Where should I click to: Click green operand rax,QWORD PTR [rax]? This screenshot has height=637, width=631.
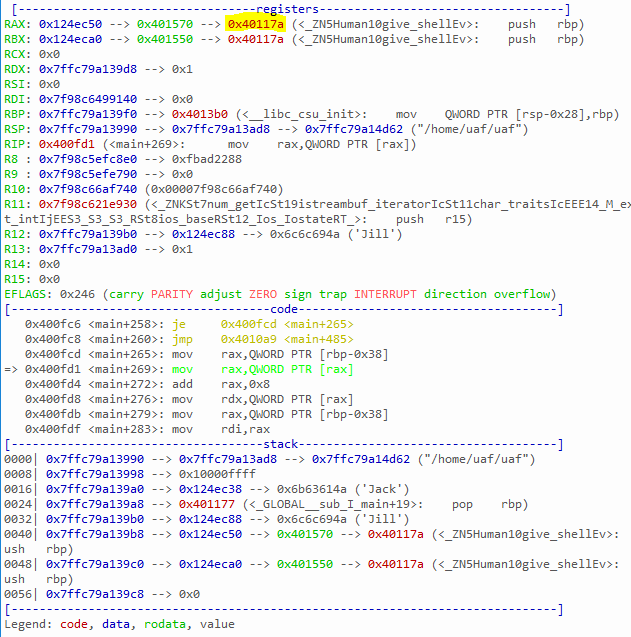287,370
